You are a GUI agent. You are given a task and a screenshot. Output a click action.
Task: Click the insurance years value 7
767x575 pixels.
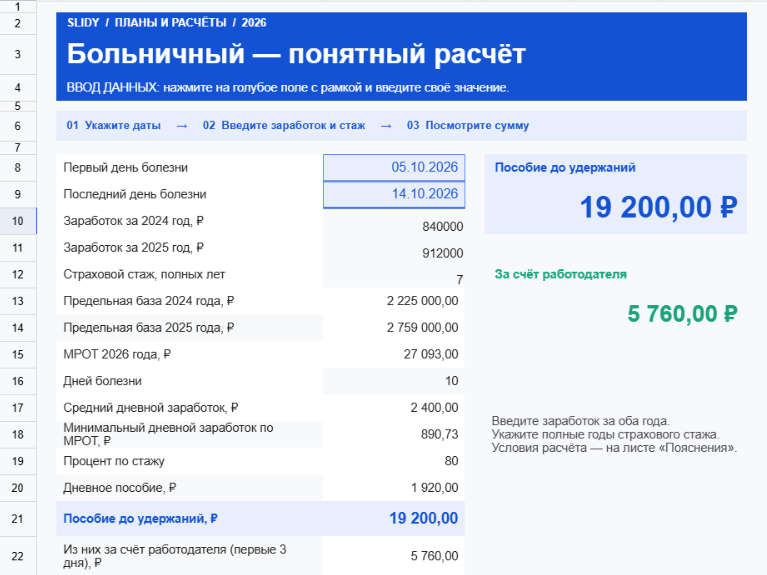(x=459, y=279)
